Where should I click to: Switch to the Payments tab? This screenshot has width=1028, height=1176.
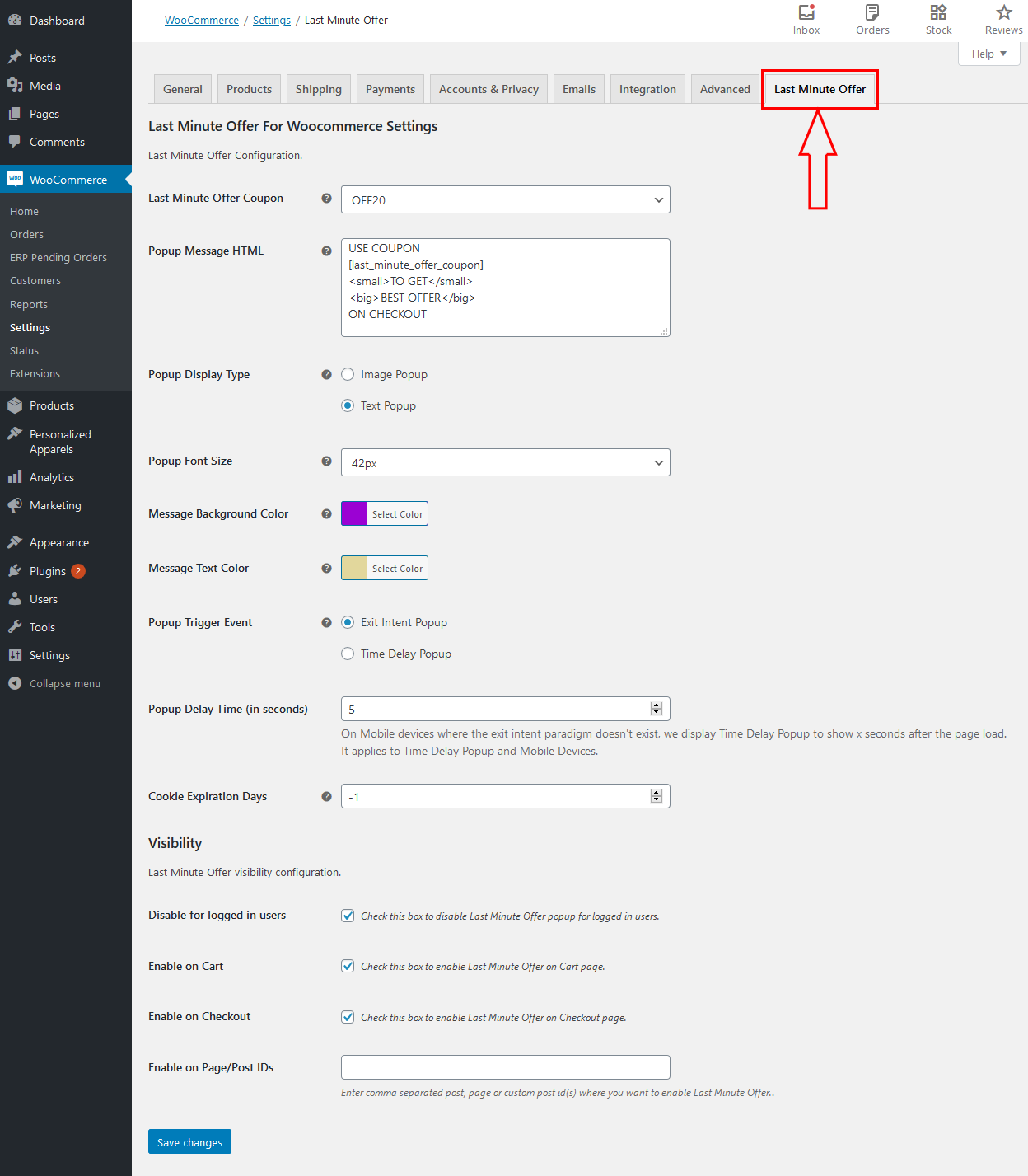pyautogui.click(x=390, y=89)
